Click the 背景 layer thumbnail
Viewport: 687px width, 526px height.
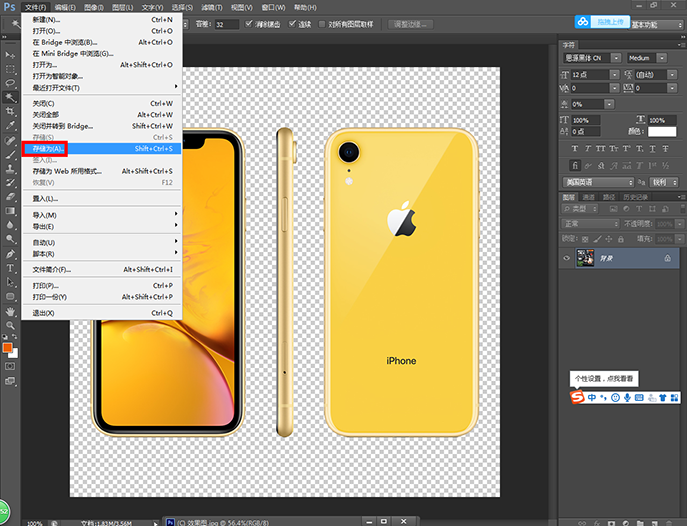[x=585, y=258]
